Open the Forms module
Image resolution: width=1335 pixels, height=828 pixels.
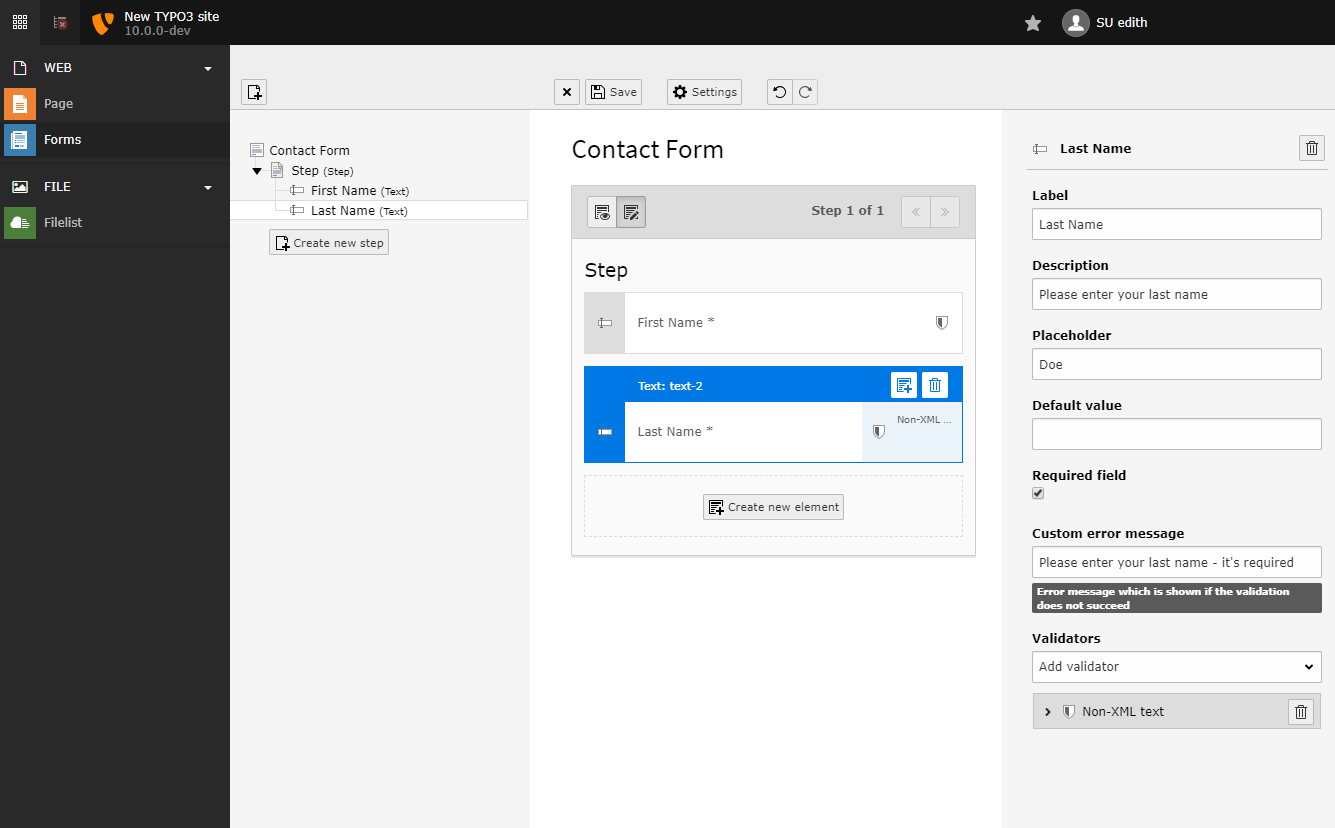click(x=63, y=139)
